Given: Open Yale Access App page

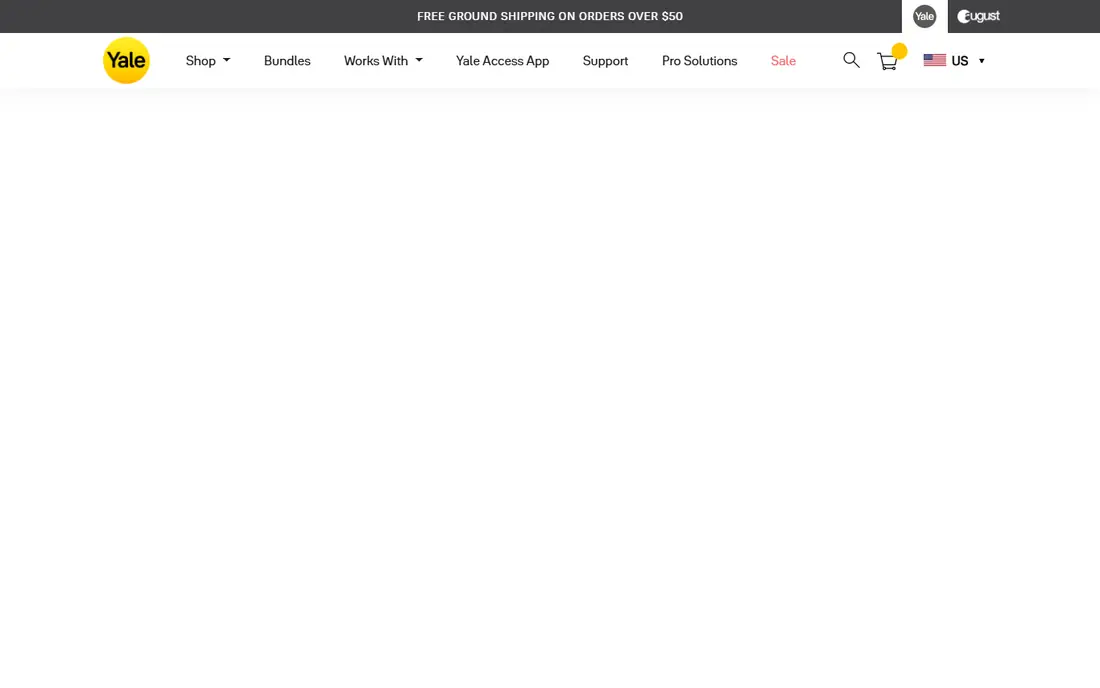Looking at the screenshot, I should pyautogui.click(x=502, y=61).
